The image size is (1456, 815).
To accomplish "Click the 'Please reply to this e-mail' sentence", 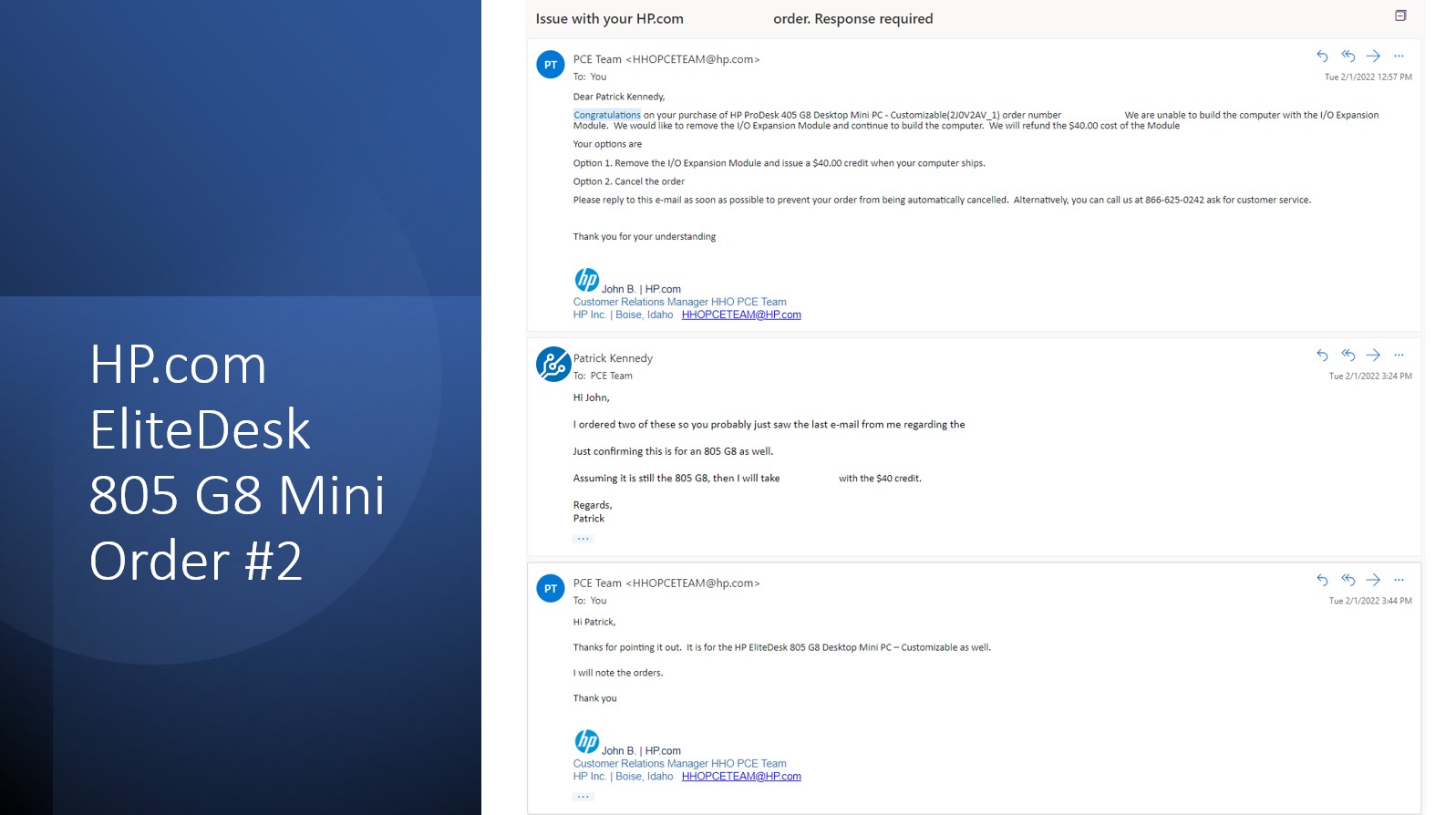I will (x=942, y=200).
